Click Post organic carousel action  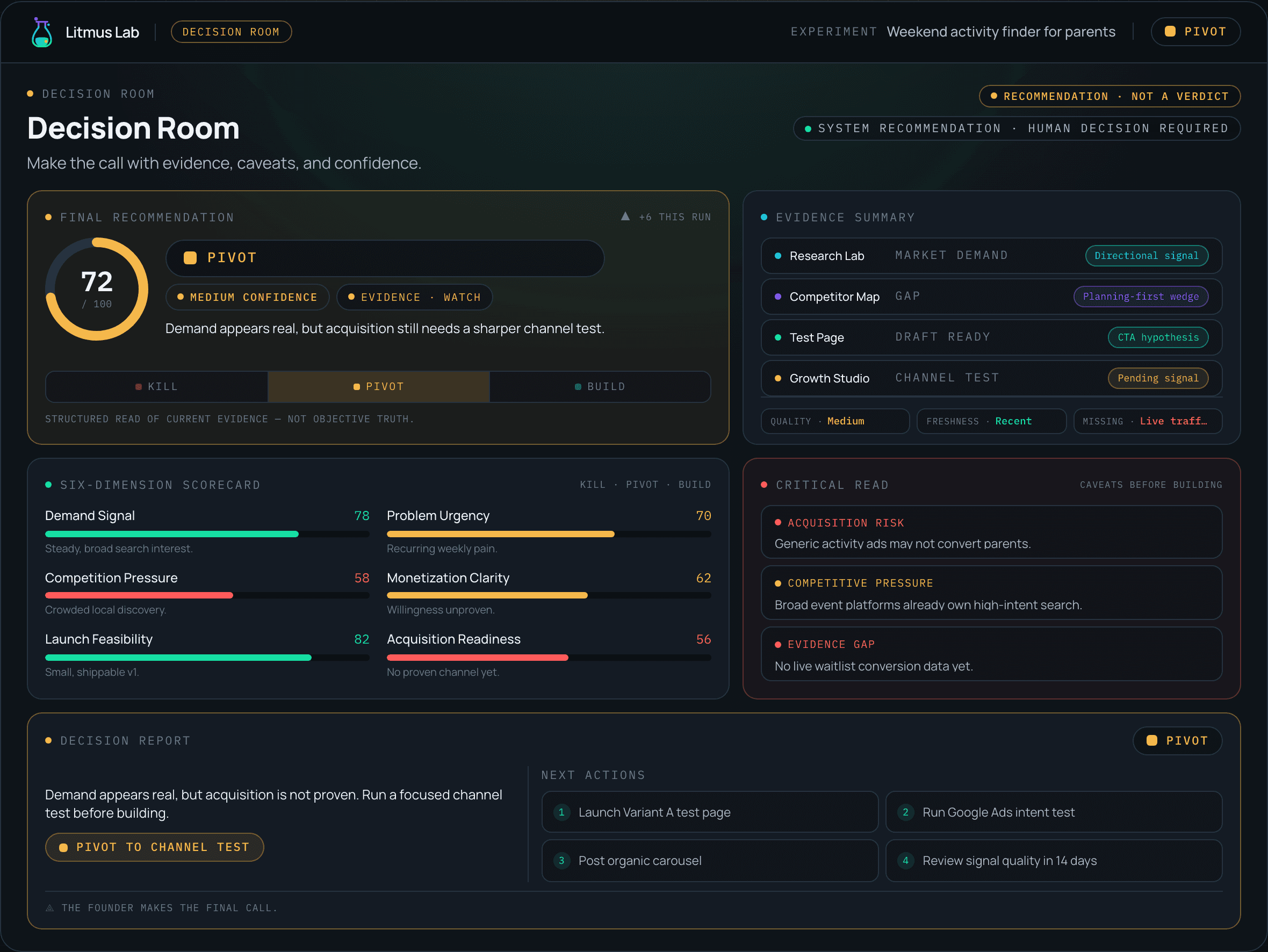(x=710, y=860)
